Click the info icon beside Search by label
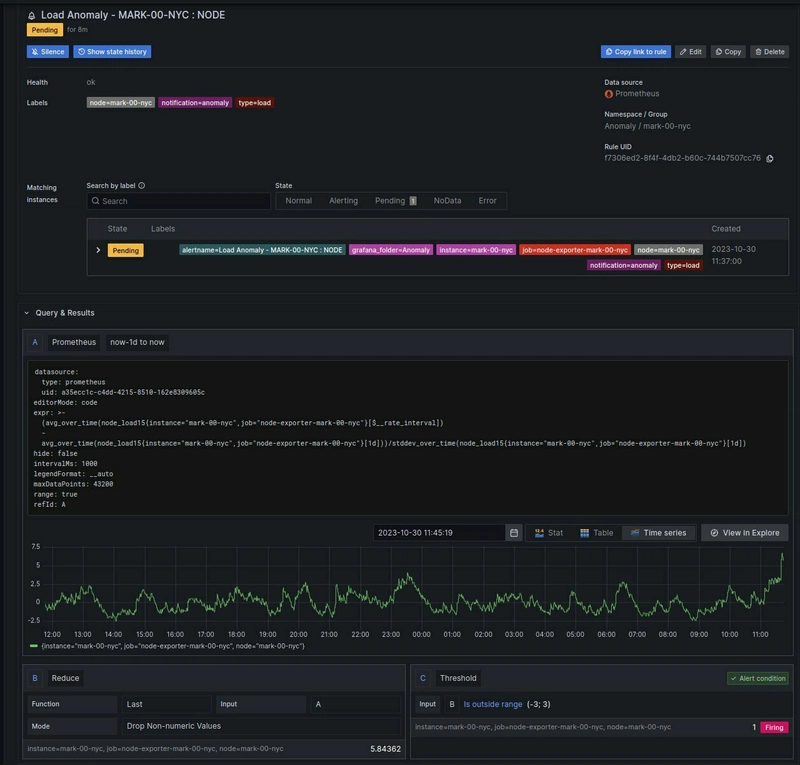 pyautogui.click(x=142, y=185)
